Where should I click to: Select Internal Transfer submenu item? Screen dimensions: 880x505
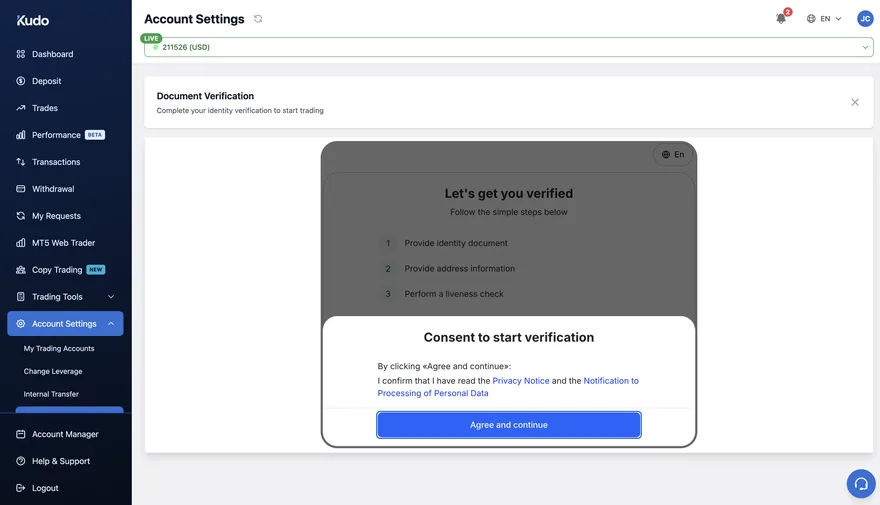tap(51, 394)
